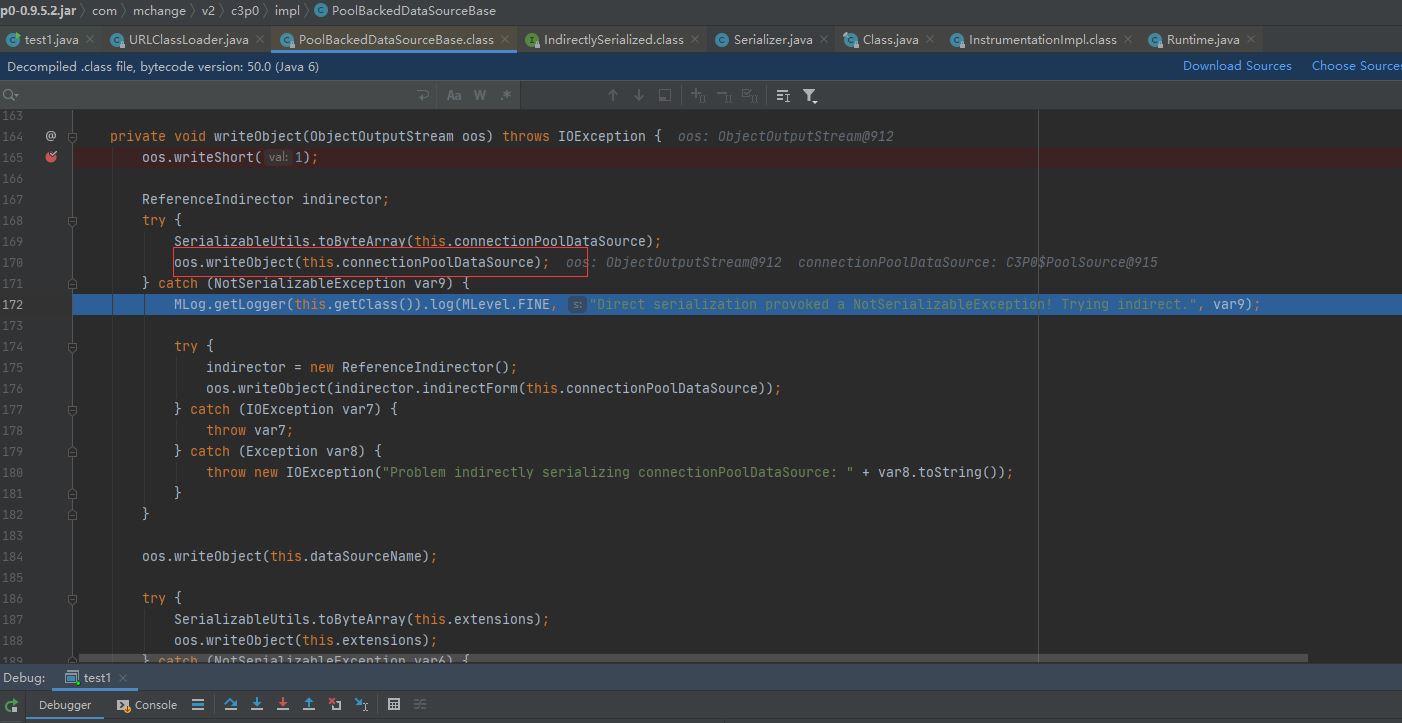Viewport: 1402px width, 723px height.
Task: Click the PoolBackedDataSourceBase breadcrumb
Action: pos(405,11)
